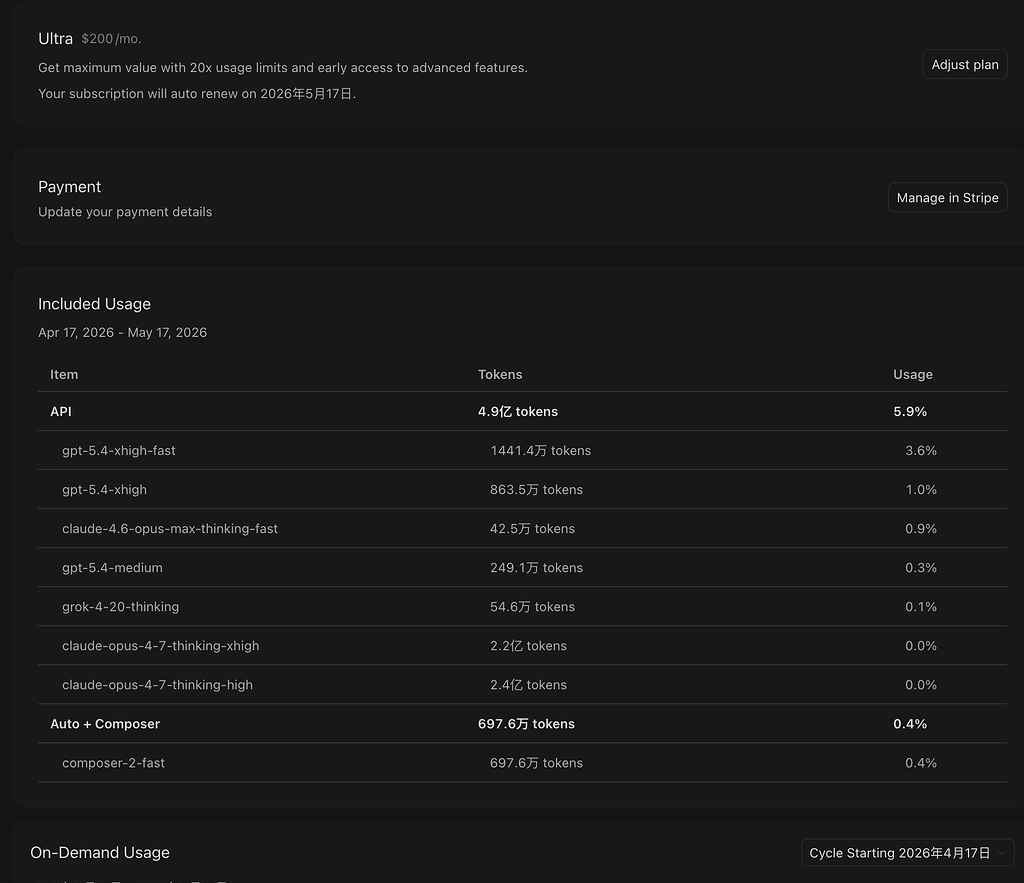Select the gpt-5.4-xhigh-fast row
This screenshot has height=883, width=1024.
pos(522,451)
